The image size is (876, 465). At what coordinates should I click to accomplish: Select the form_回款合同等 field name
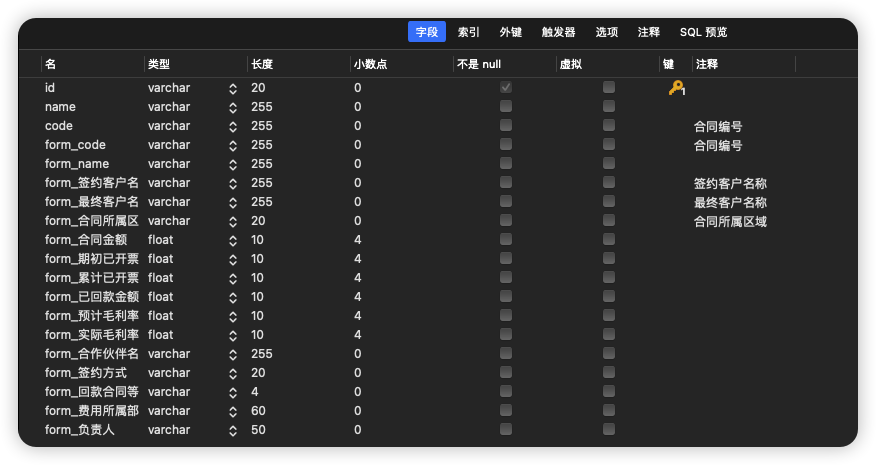click(92, 392)
